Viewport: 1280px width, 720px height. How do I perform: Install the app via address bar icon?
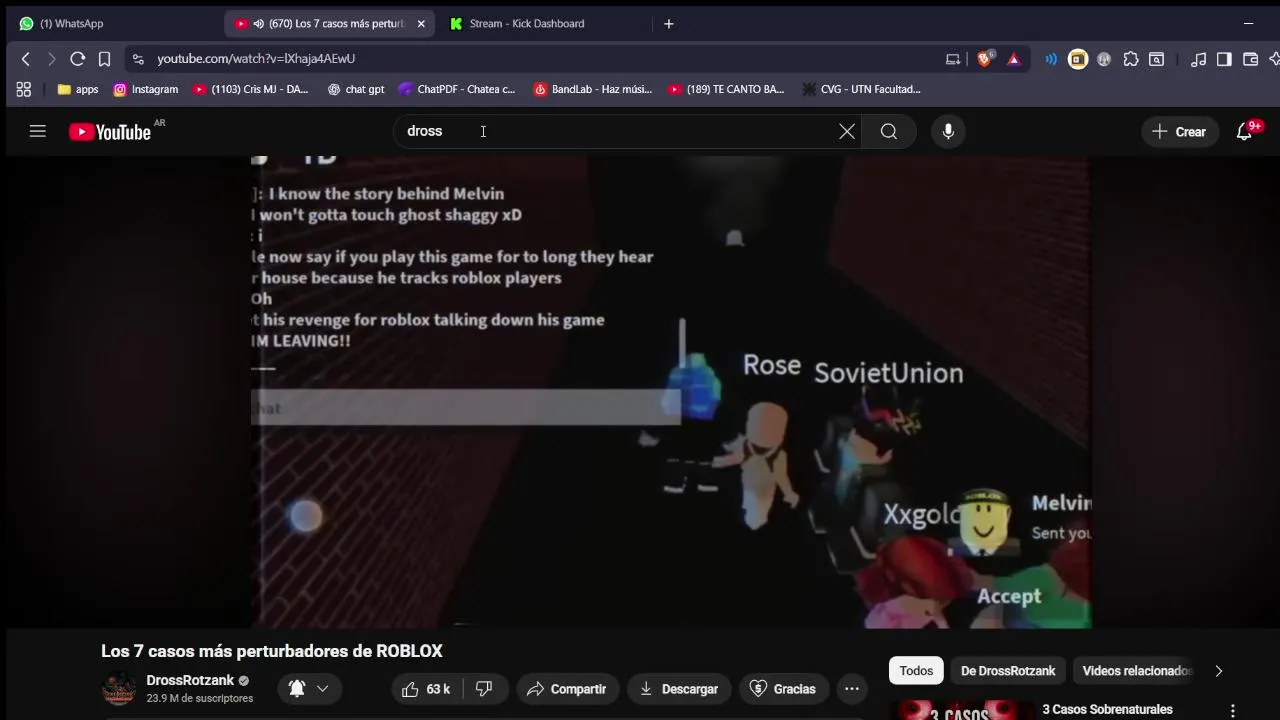pos(953,59)
